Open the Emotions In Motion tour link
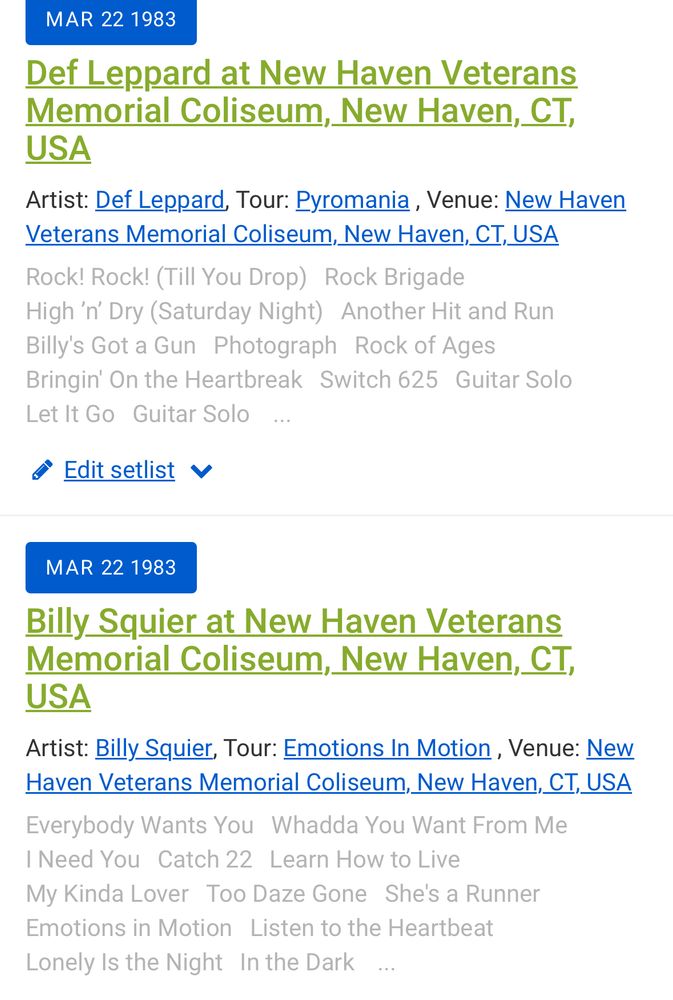 (x=387, y=748)
